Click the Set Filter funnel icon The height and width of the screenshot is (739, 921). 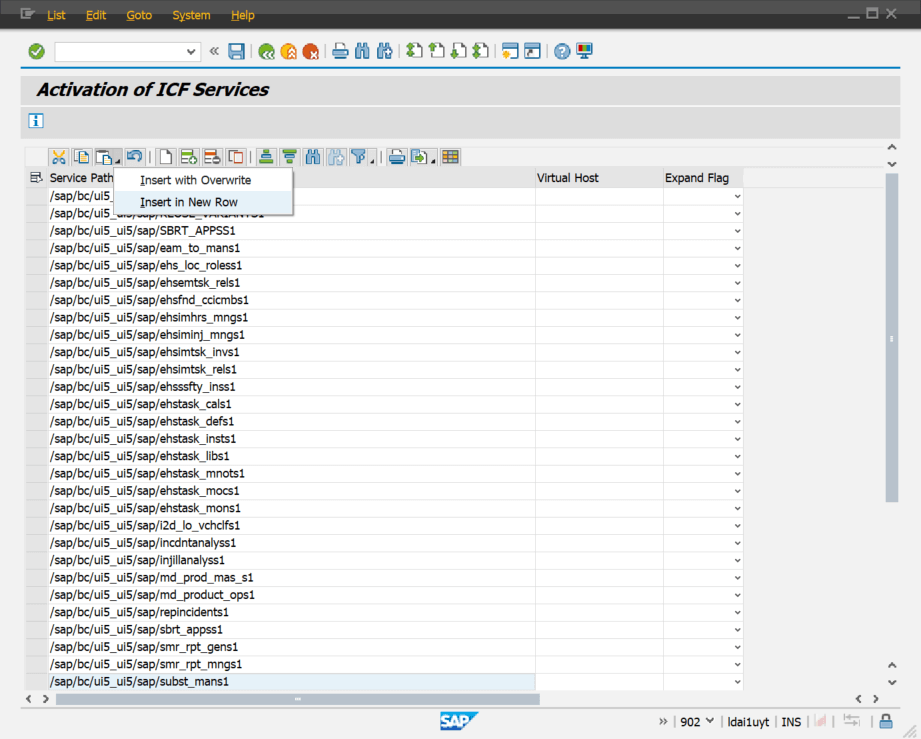click(x=358, y=157)
